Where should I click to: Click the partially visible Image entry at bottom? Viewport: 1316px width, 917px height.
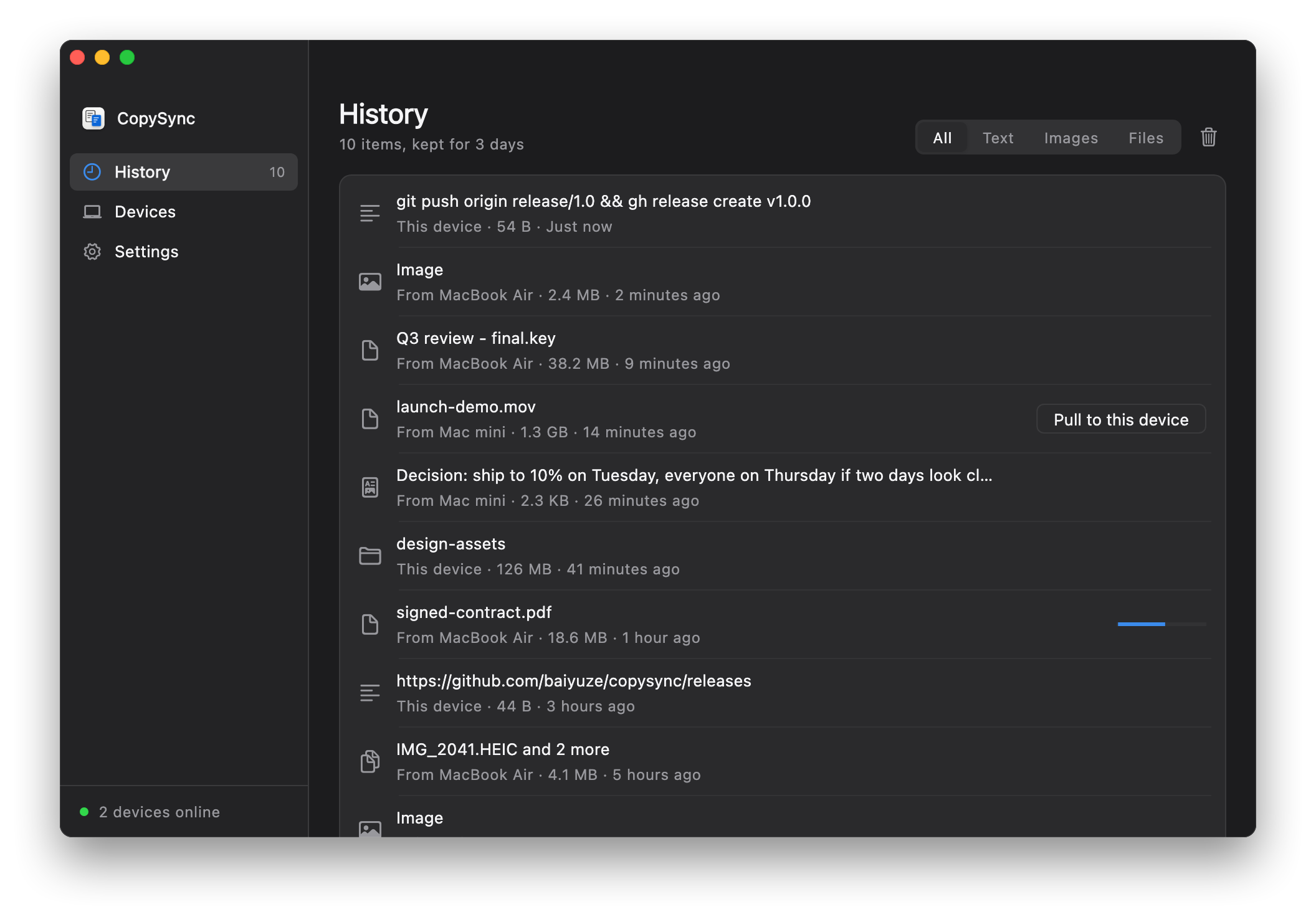tap(783, 817)
